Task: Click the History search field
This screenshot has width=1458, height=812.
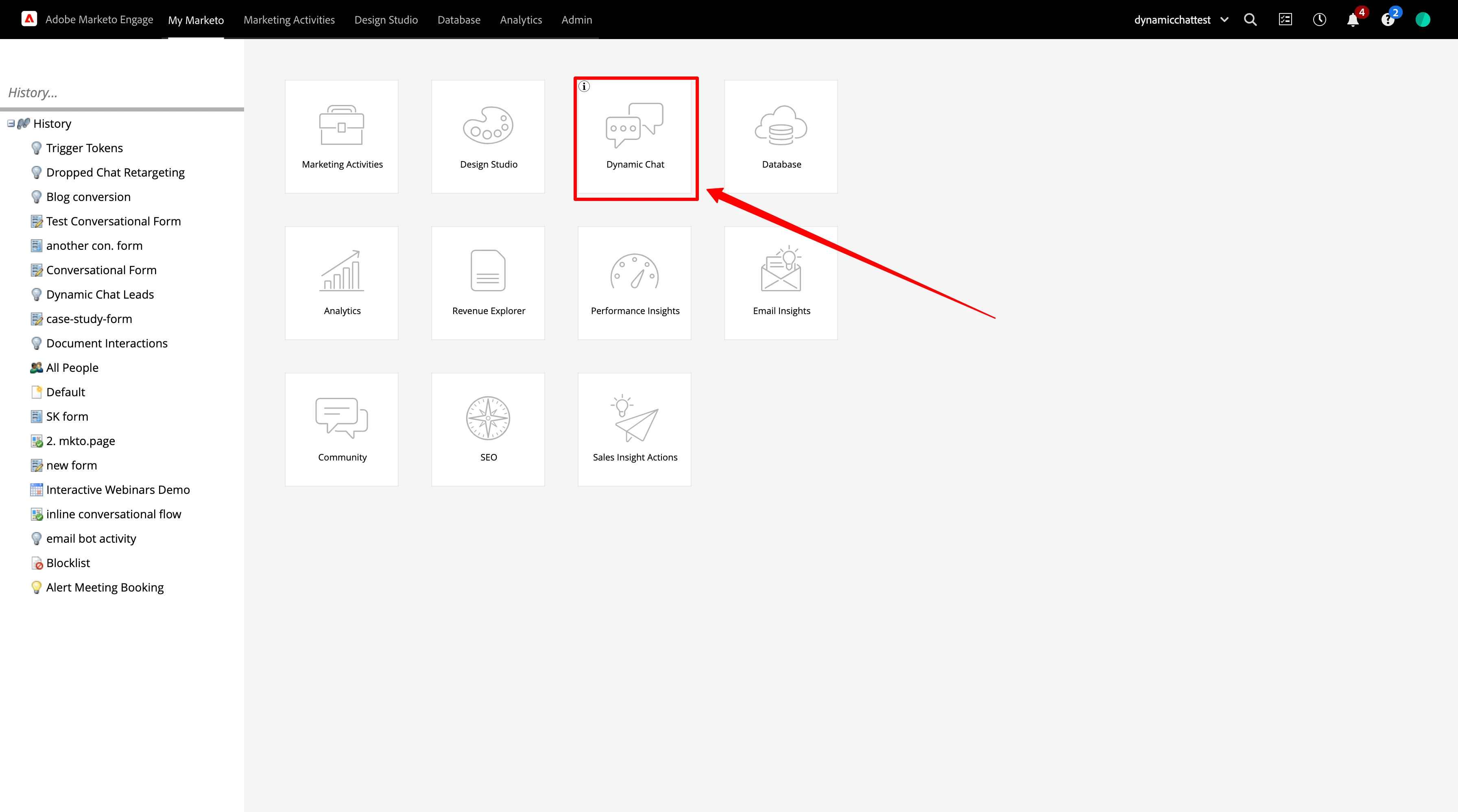Action: coord(122,92)
